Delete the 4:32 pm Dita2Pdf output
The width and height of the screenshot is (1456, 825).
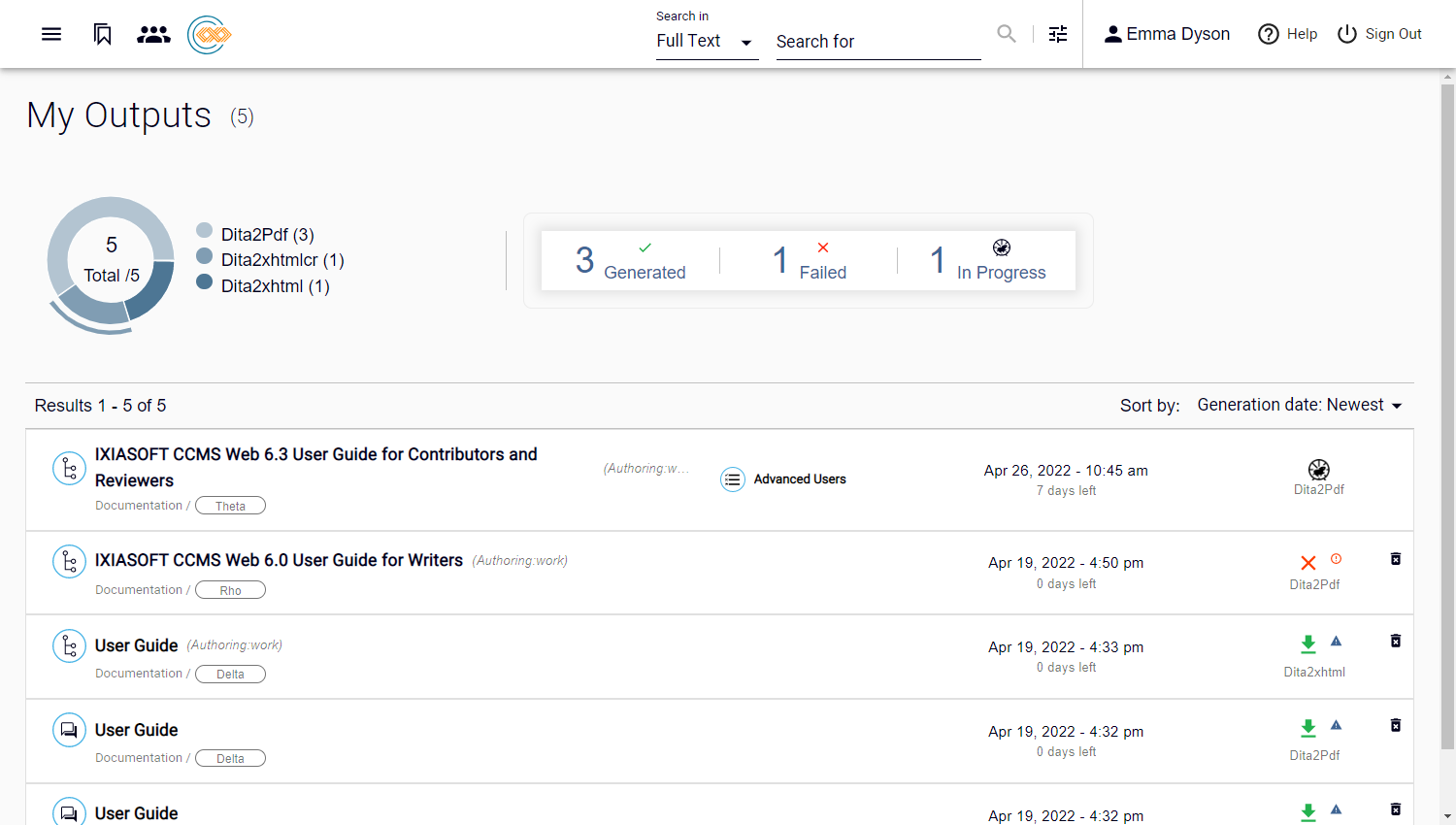(1396, 725)
